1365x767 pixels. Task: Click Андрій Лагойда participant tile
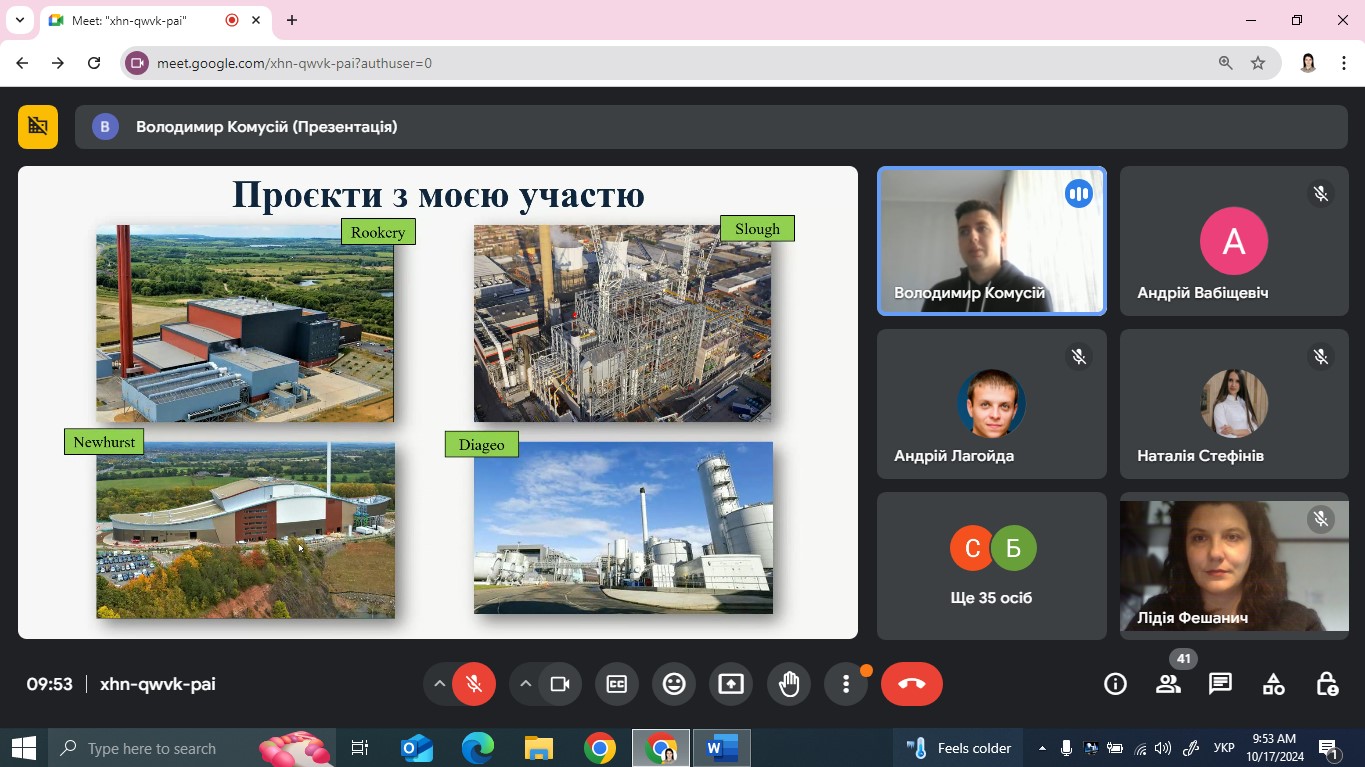tap(992, 404)
